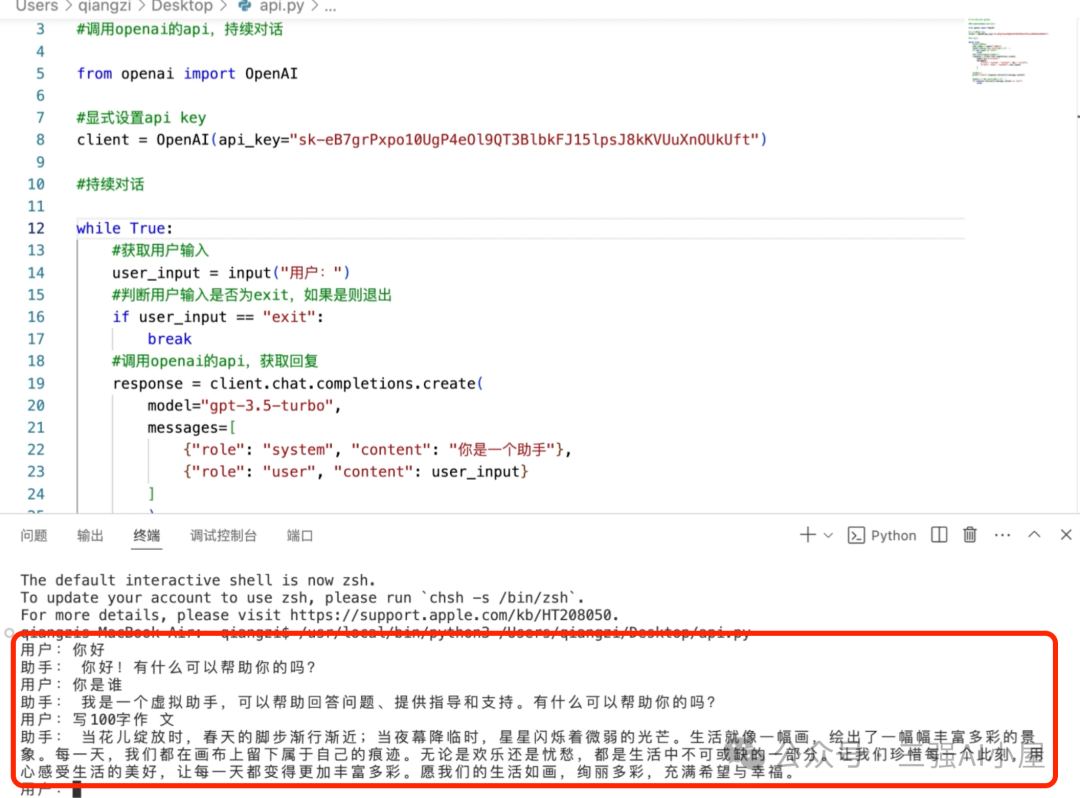
Task: Click the 'break' keyword on line 17
Action: point(169,339)
